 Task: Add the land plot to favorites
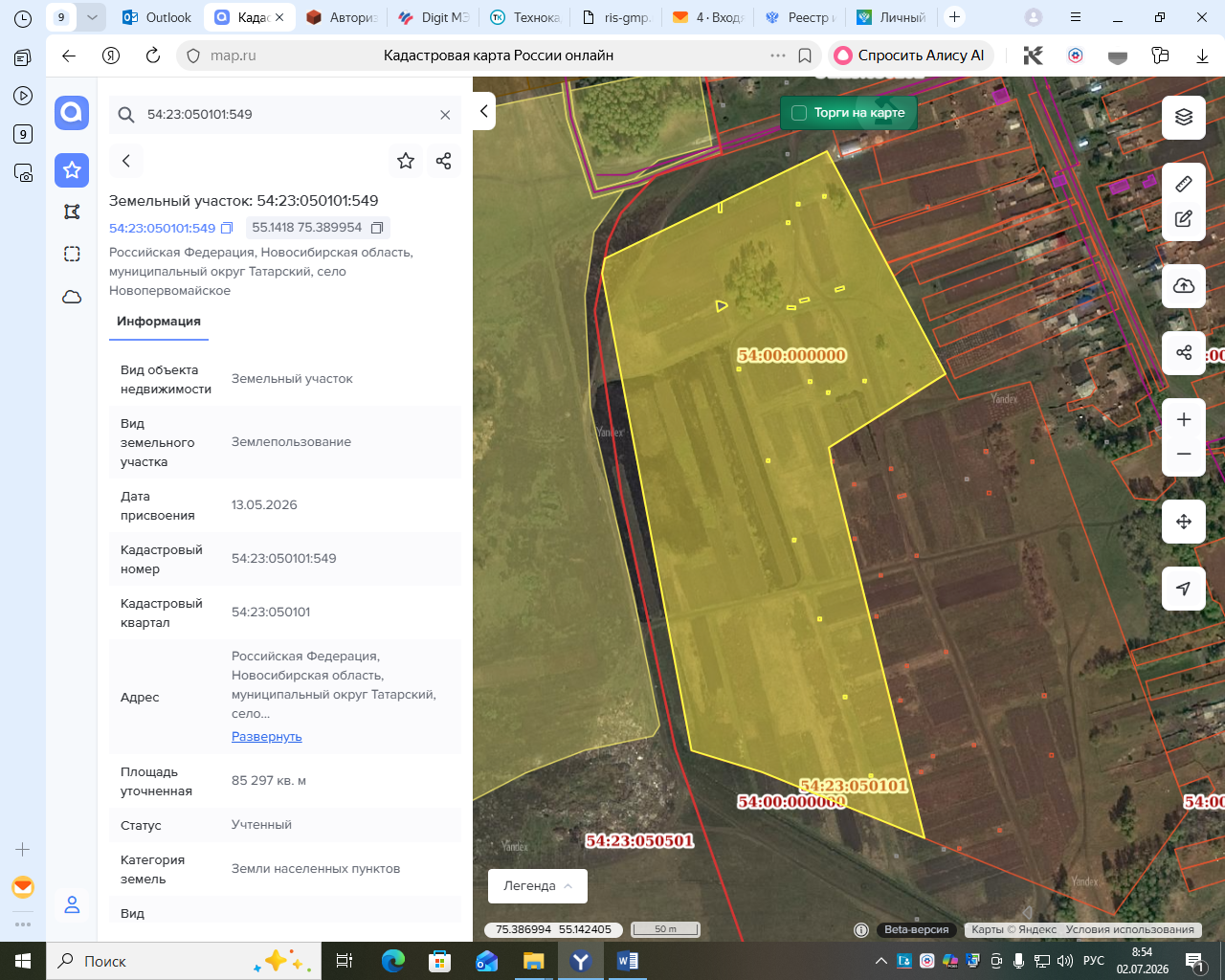[x=406, y=161]
